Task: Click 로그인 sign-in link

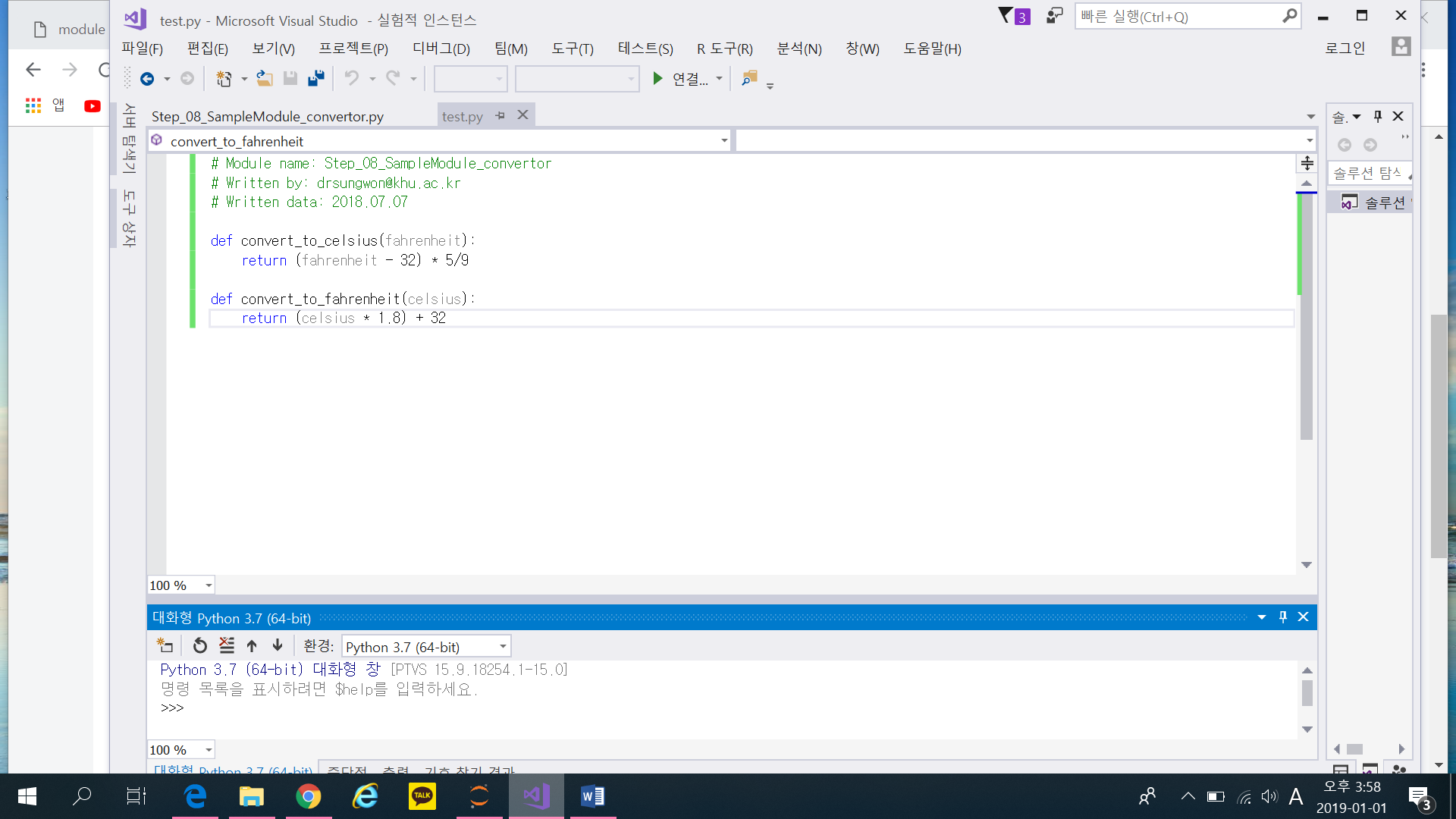Action: 1345,48
